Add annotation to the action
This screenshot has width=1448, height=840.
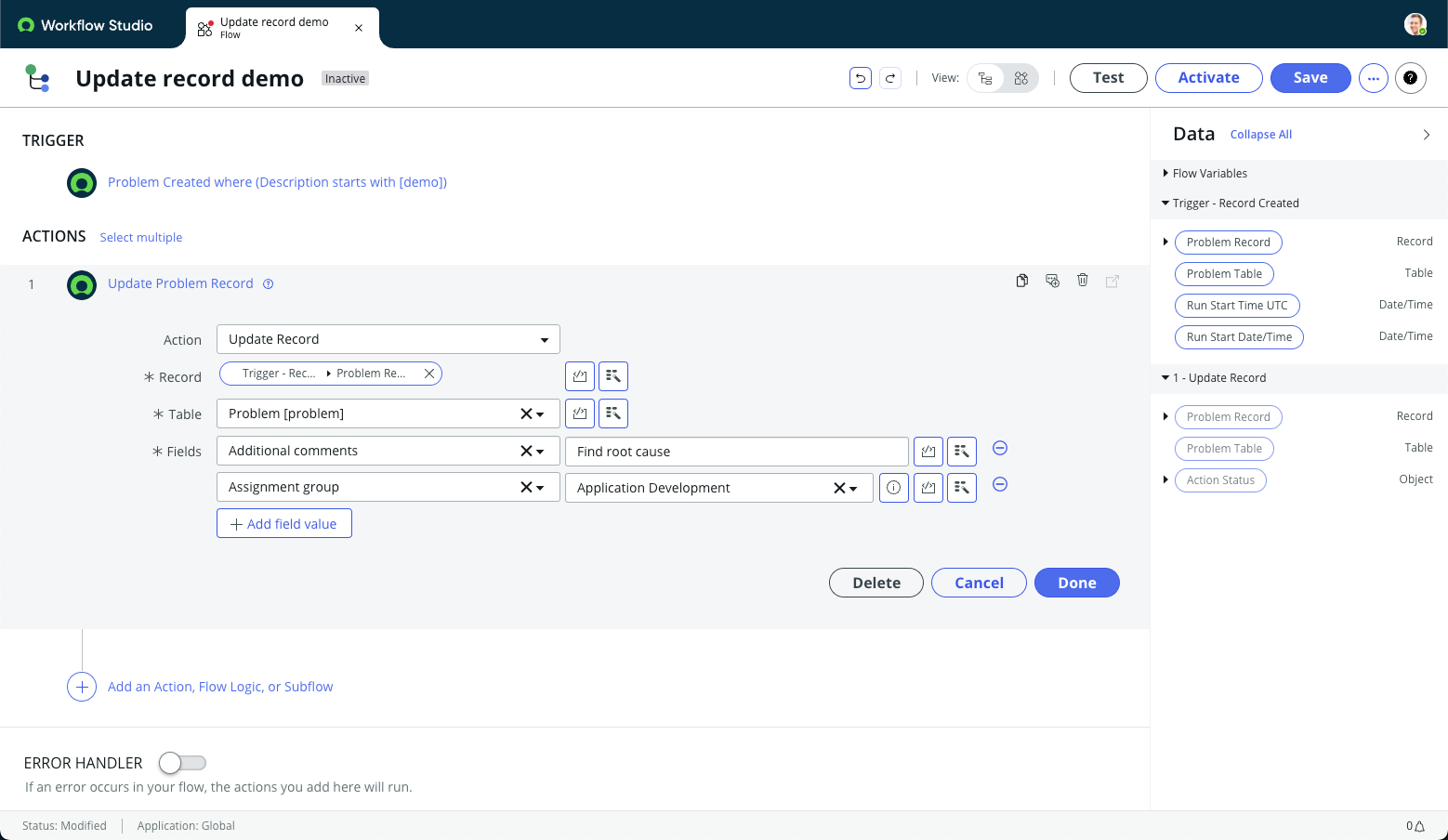pyautogui.click(x=1052, y=281)
